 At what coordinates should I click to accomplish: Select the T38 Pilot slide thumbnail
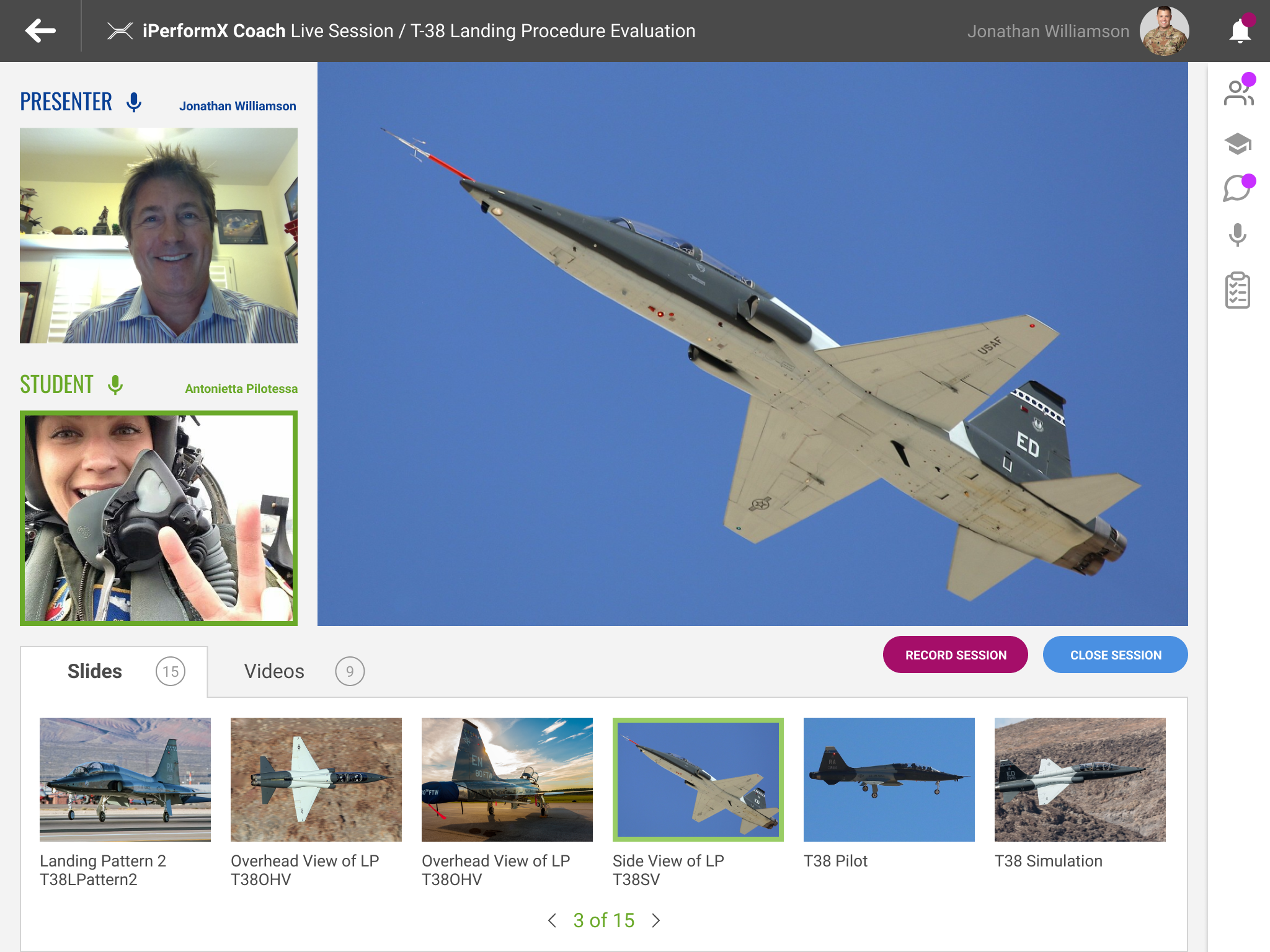[889, 779]
